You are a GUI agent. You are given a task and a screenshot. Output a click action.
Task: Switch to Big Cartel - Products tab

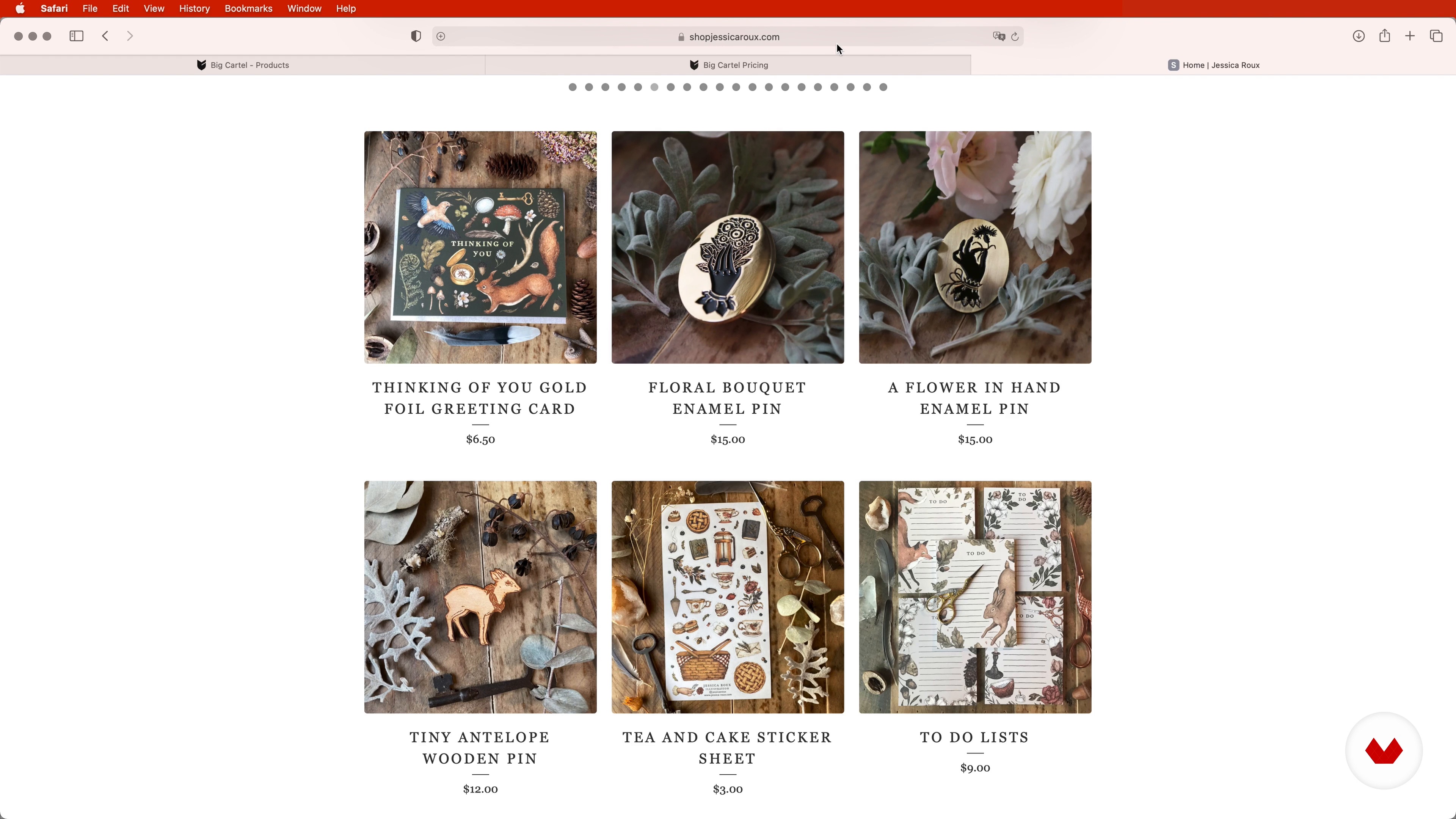[243, 65]
